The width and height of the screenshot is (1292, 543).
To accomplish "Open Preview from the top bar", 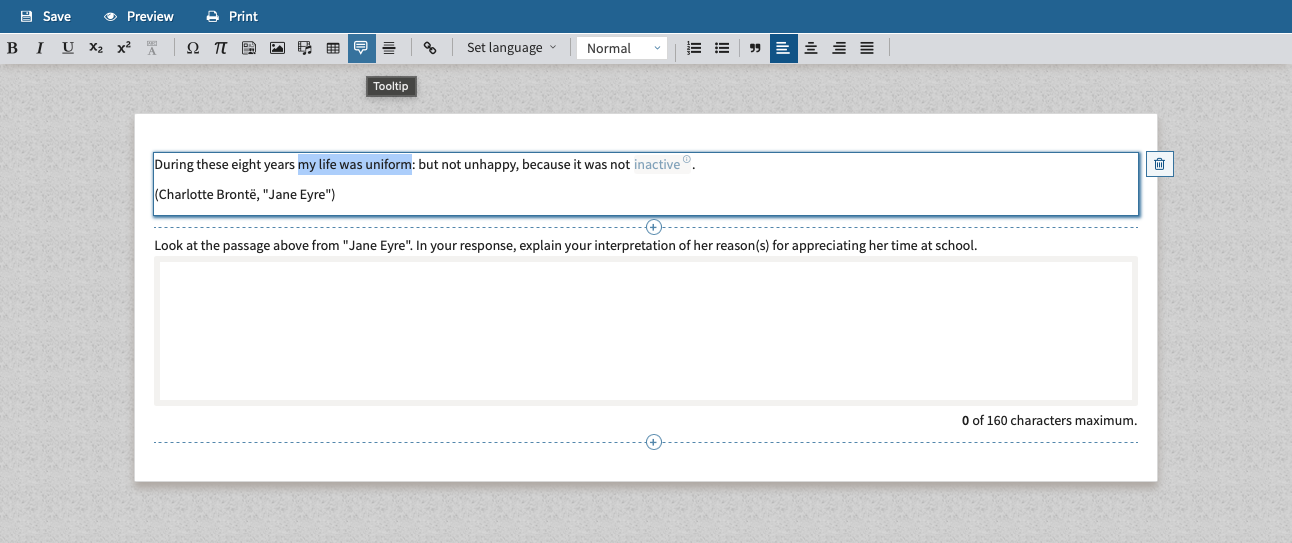I will (x=139, y=16).
